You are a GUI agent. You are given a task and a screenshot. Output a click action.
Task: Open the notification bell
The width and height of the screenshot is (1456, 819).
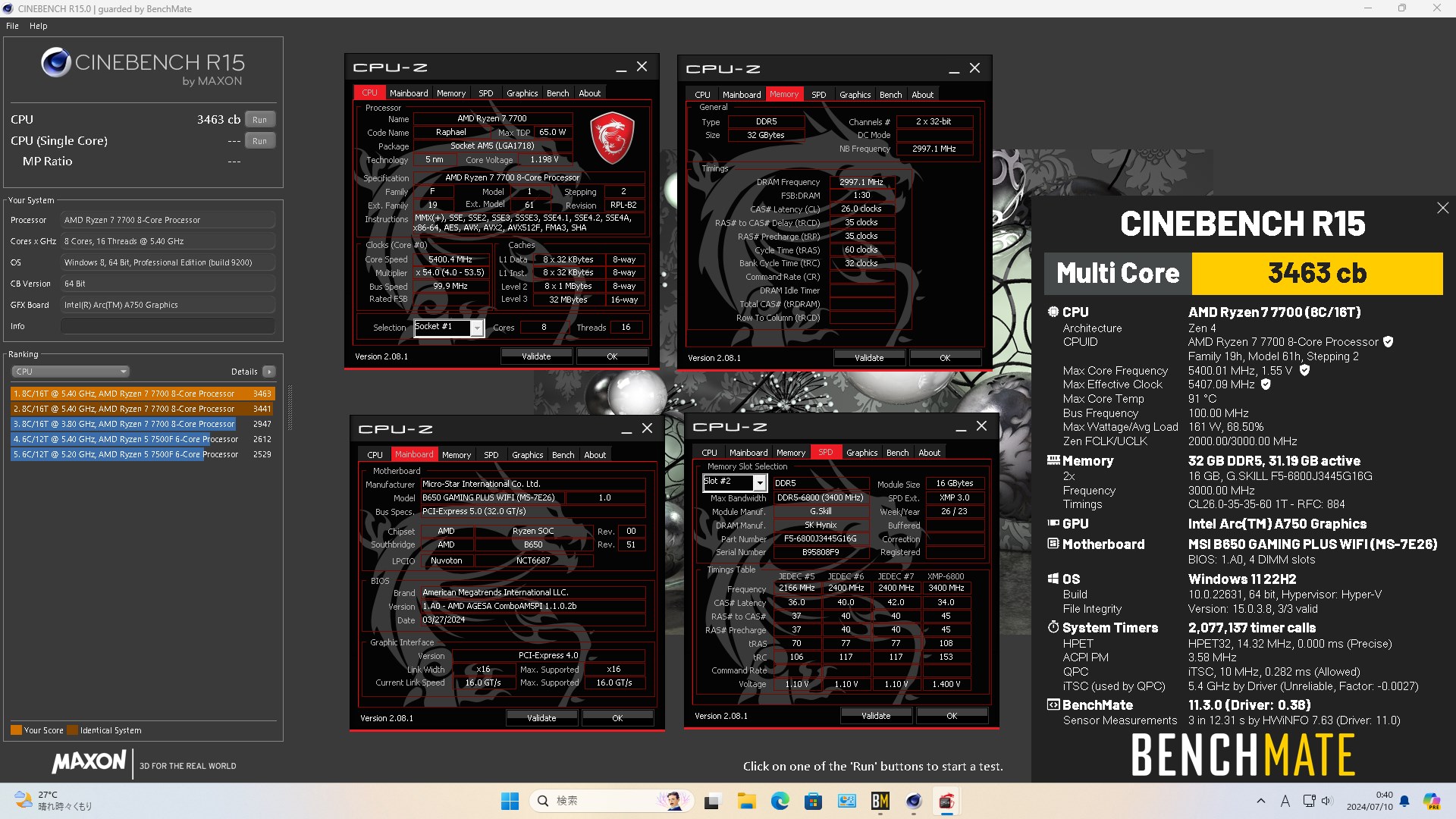(1404, 801)
